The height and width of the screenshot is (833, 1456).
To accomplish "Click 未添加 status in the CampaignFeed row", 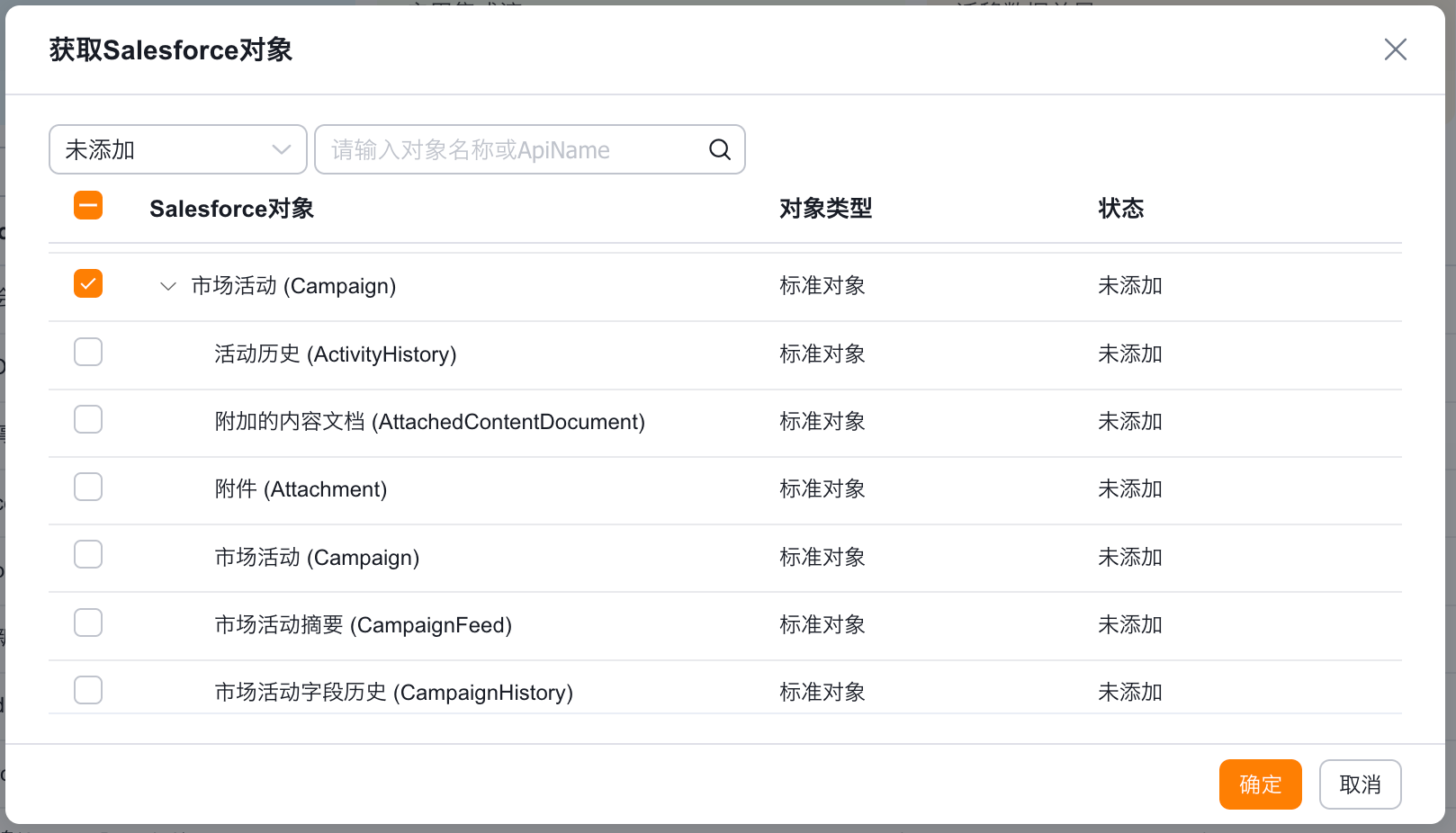I will coord(1130,625).
